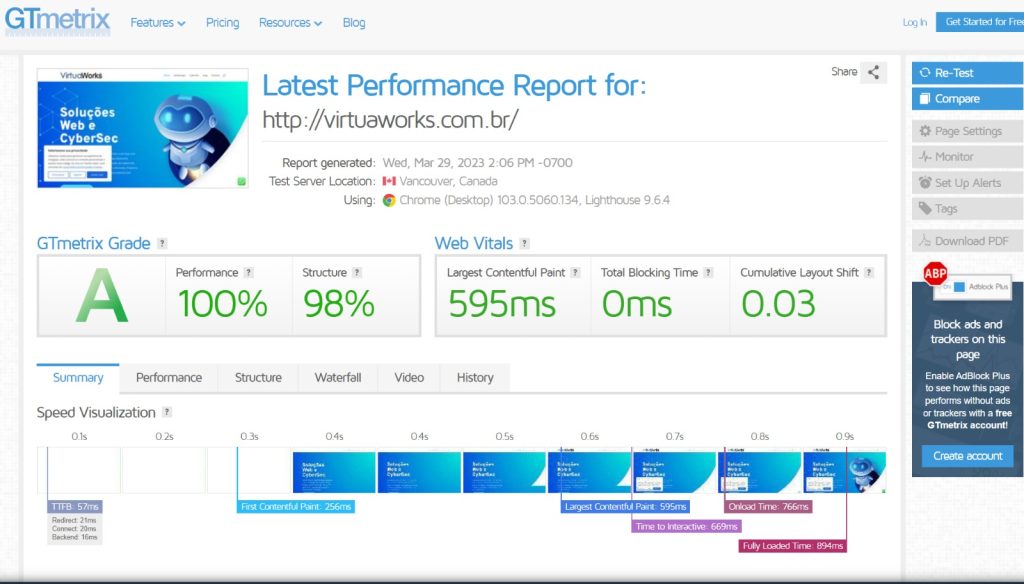Click the Page Settings gear icon

click(925, 131)
